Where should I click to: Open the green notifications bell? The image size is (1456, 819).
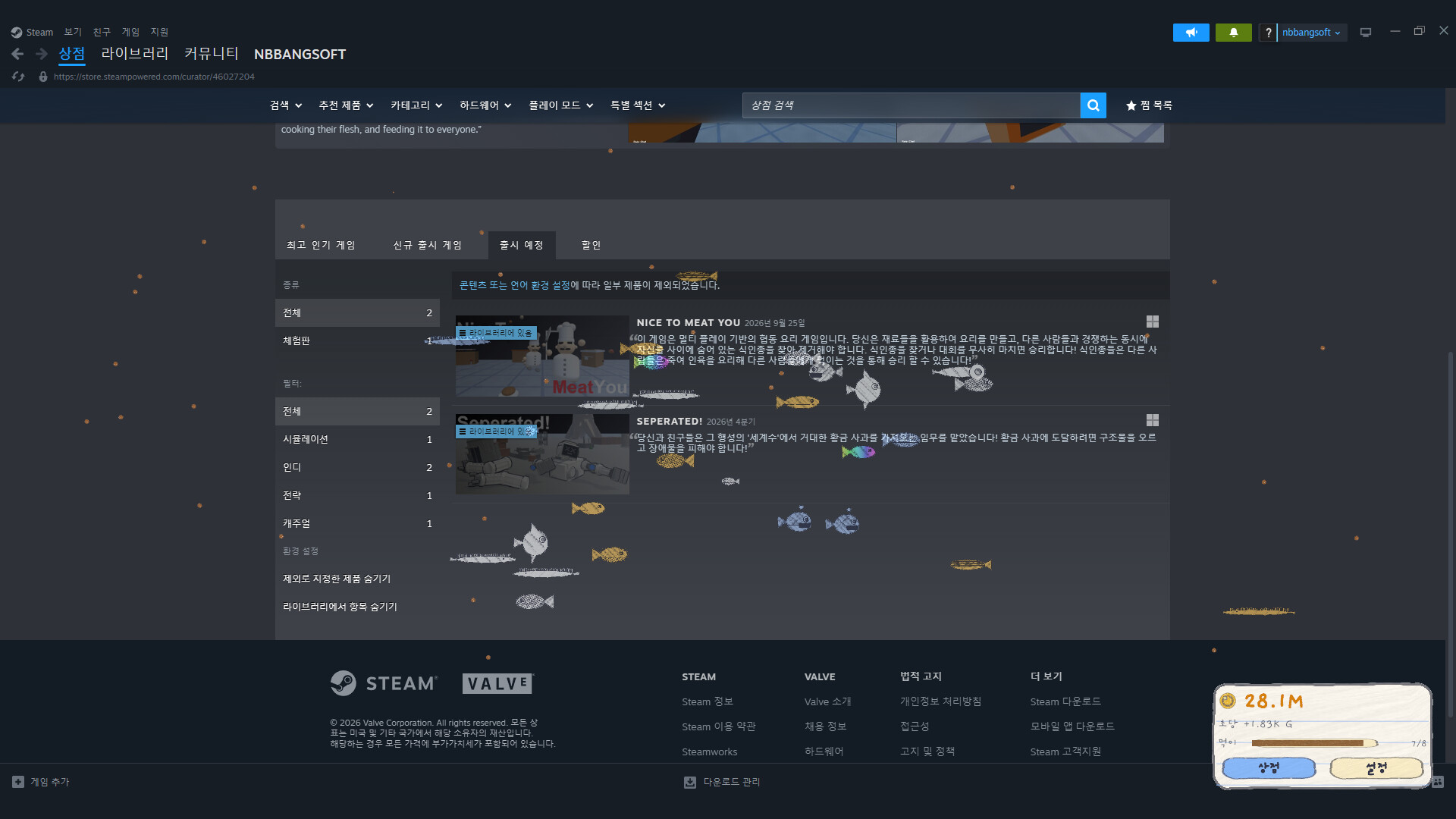click(x=1234, y=33)
